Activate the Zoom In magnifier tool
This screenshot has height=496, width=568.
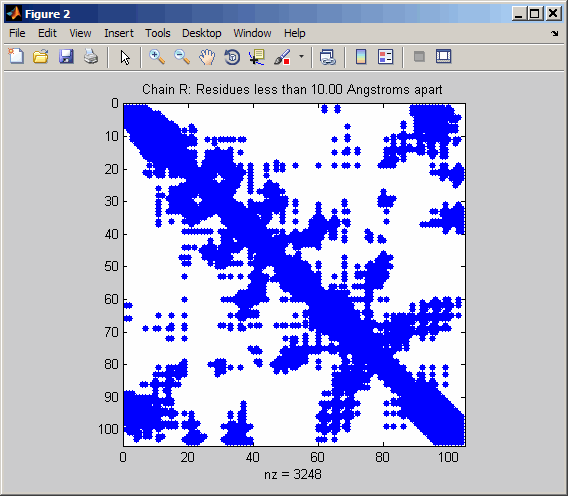[157, 57]
